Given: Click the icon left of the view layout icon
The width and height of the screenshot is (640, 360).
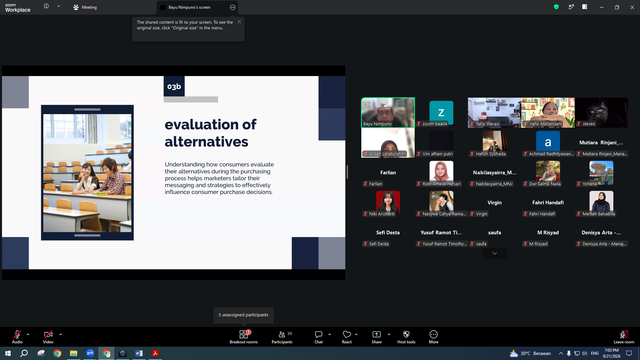Looking at the screenshot, I should coord(571,7).
